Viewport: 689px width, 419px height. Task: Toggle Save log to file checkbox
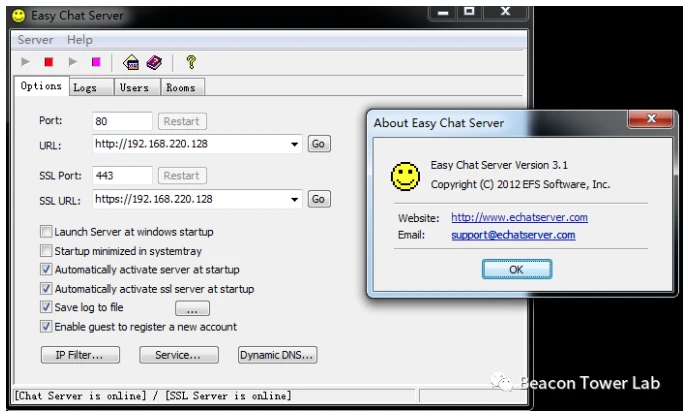click(46, 307)
